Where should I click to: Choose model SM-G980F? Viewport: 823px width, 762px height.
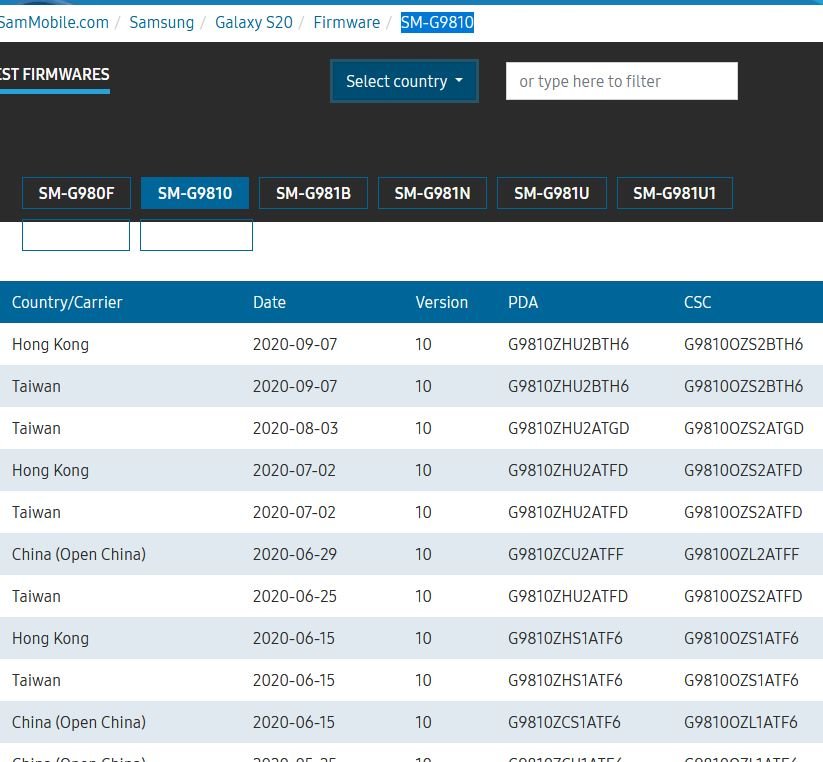[76, 193]
